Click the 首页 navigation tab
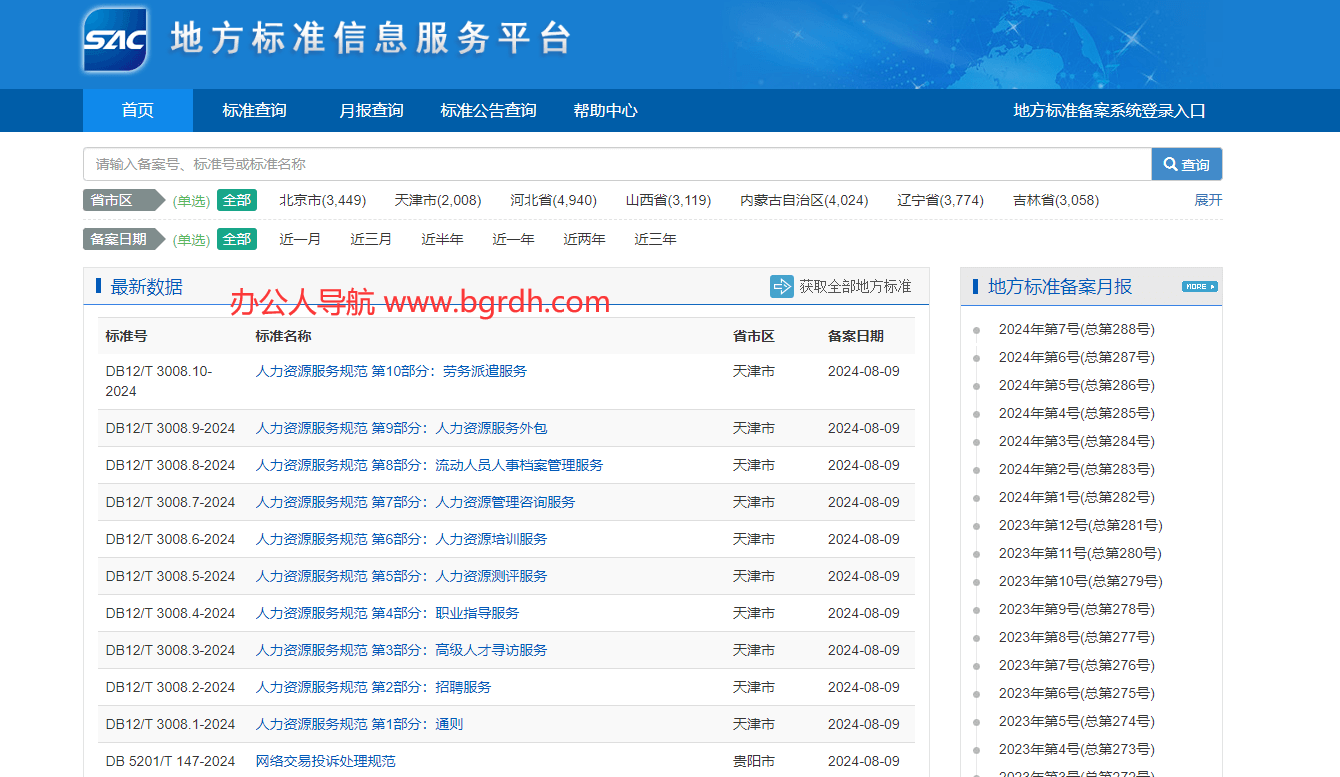Image resolution: width=1340 pixels, height=777 pixels. click(138, 110)
